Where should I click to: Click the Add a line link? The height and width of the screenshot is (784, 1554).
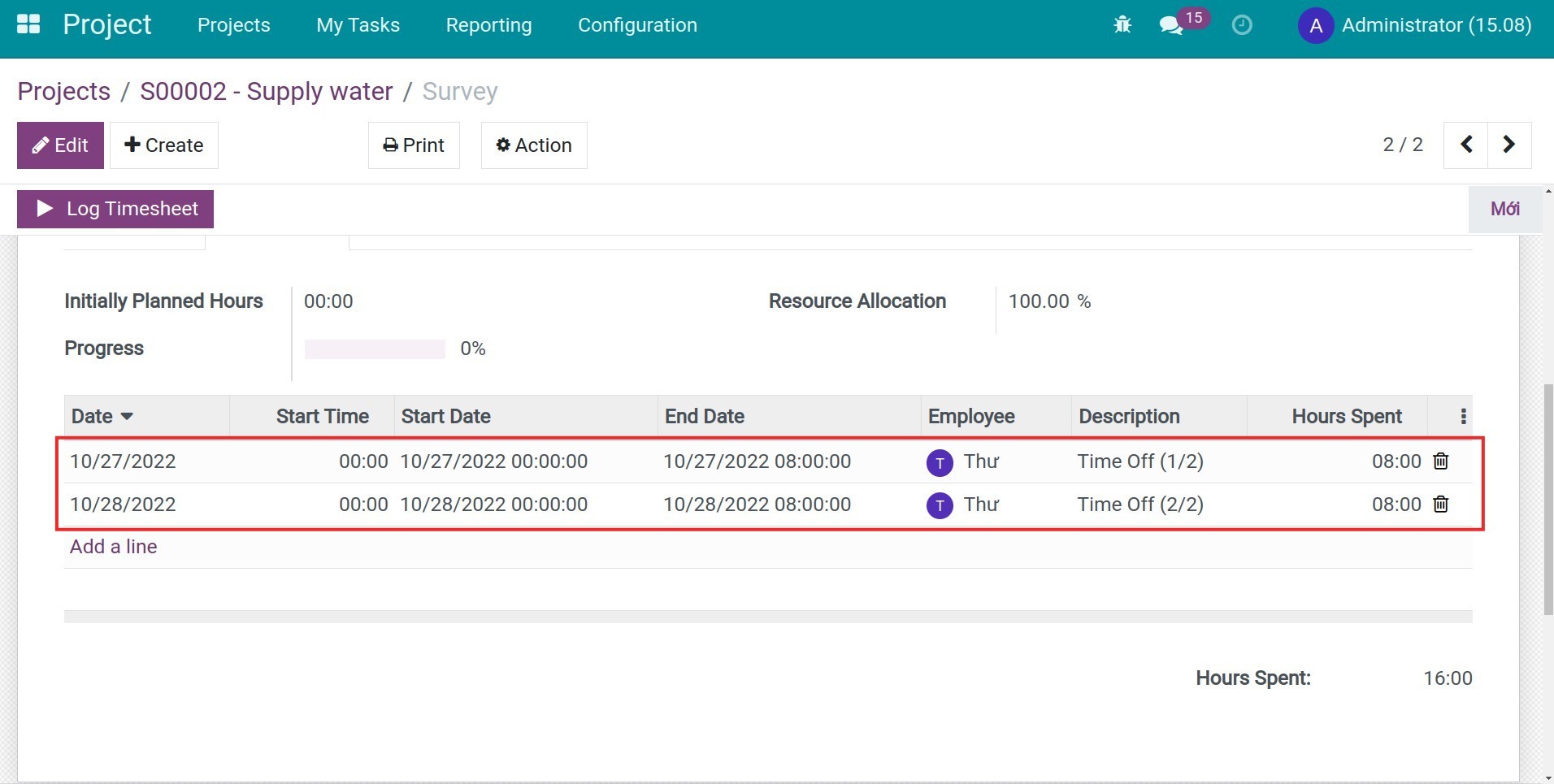click(x=113, y=546)
